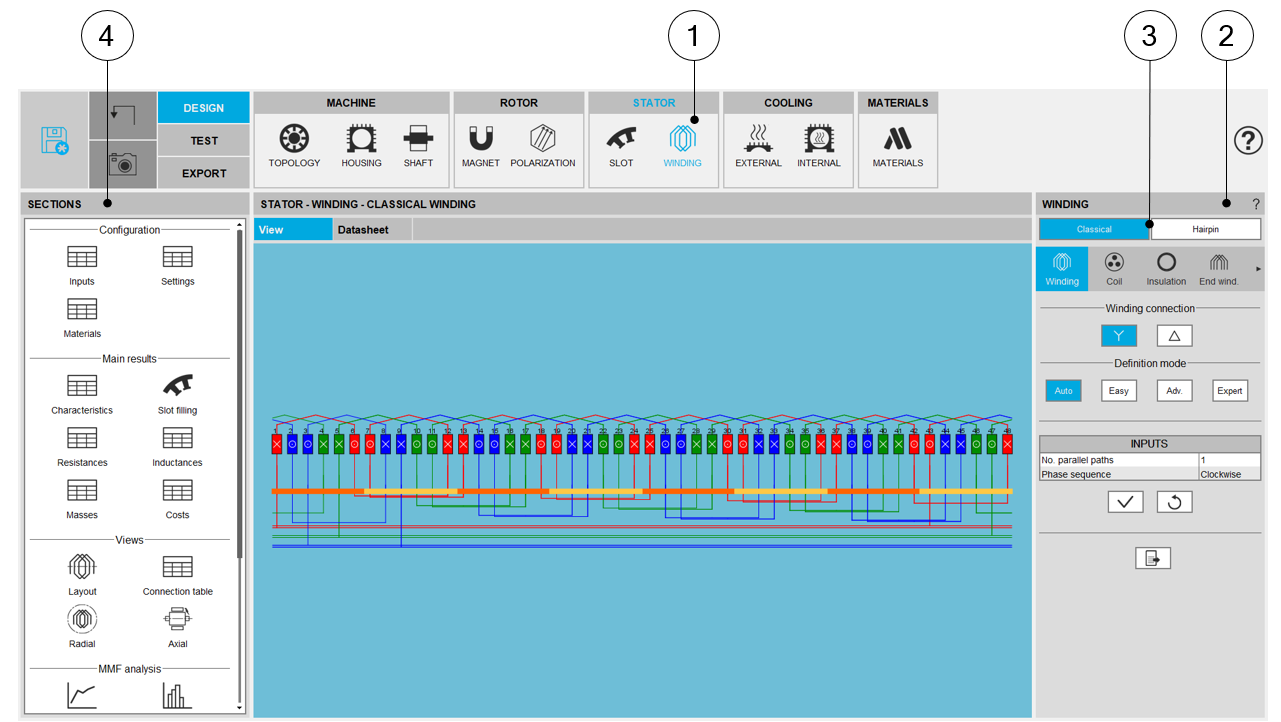The image size is (1281, 722).
Task: Click the save project icon
Action: pos(54,141)
